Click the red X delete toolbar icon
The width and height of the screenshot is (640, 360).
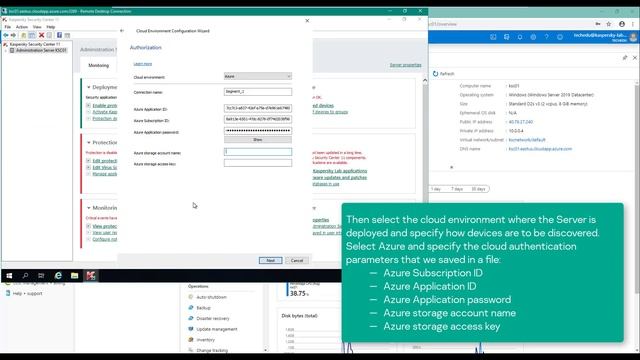coord(41,36)
